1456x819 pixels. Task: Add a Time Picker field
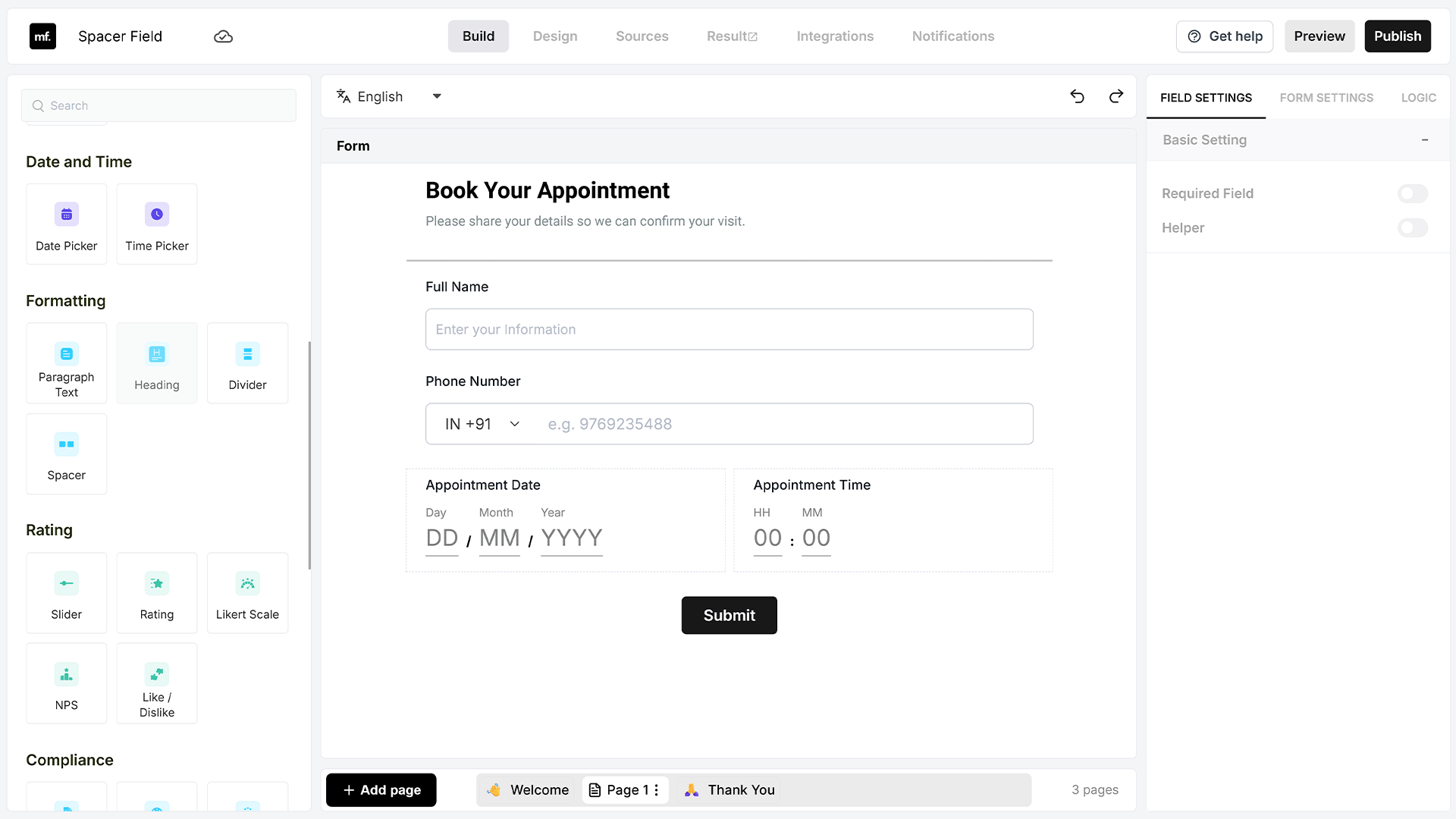click(157, 224)
